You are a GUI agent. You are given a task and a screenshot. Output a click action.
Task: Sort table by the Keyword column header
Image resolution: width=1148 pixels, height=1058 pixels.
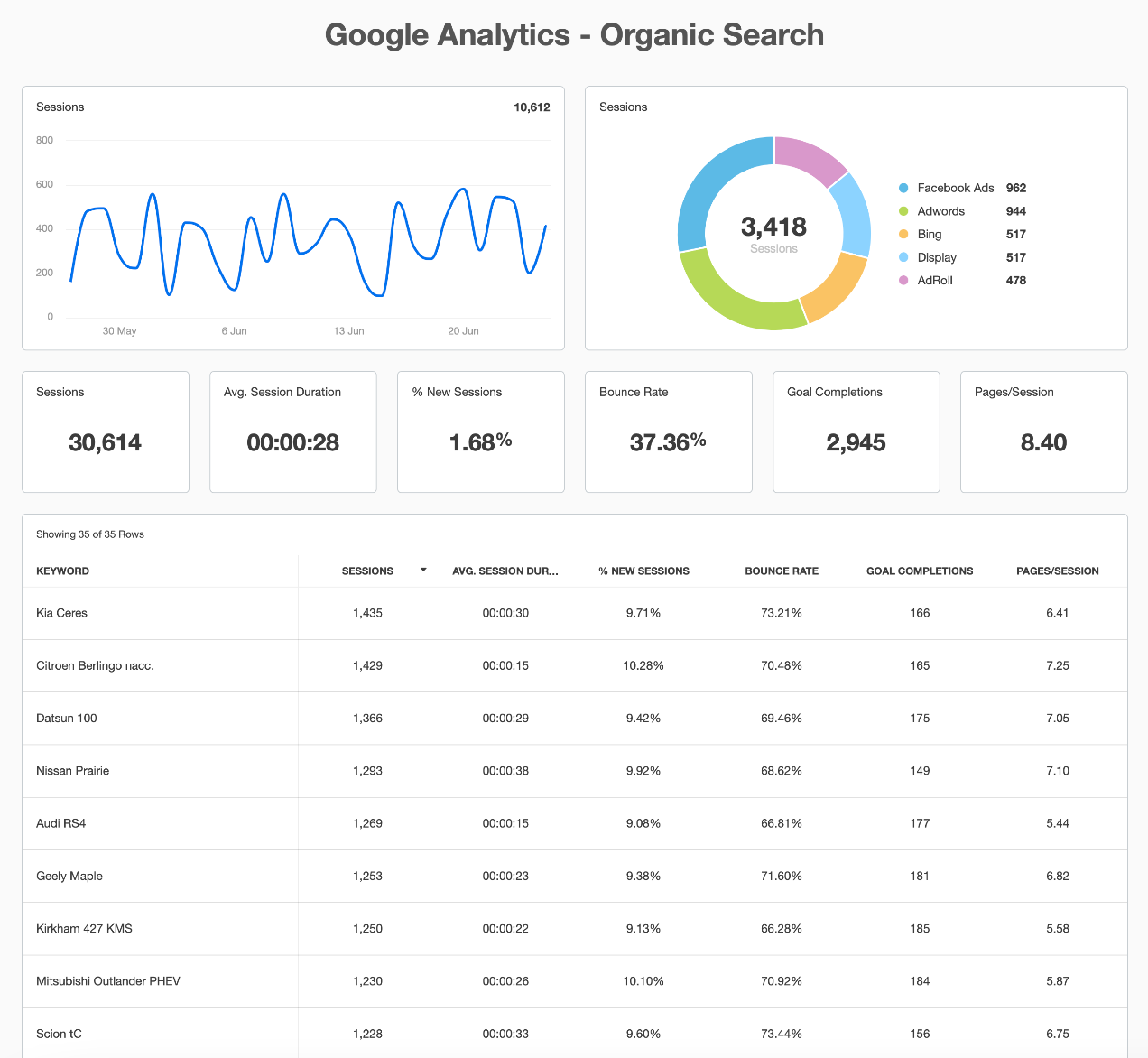coord(62,571)
